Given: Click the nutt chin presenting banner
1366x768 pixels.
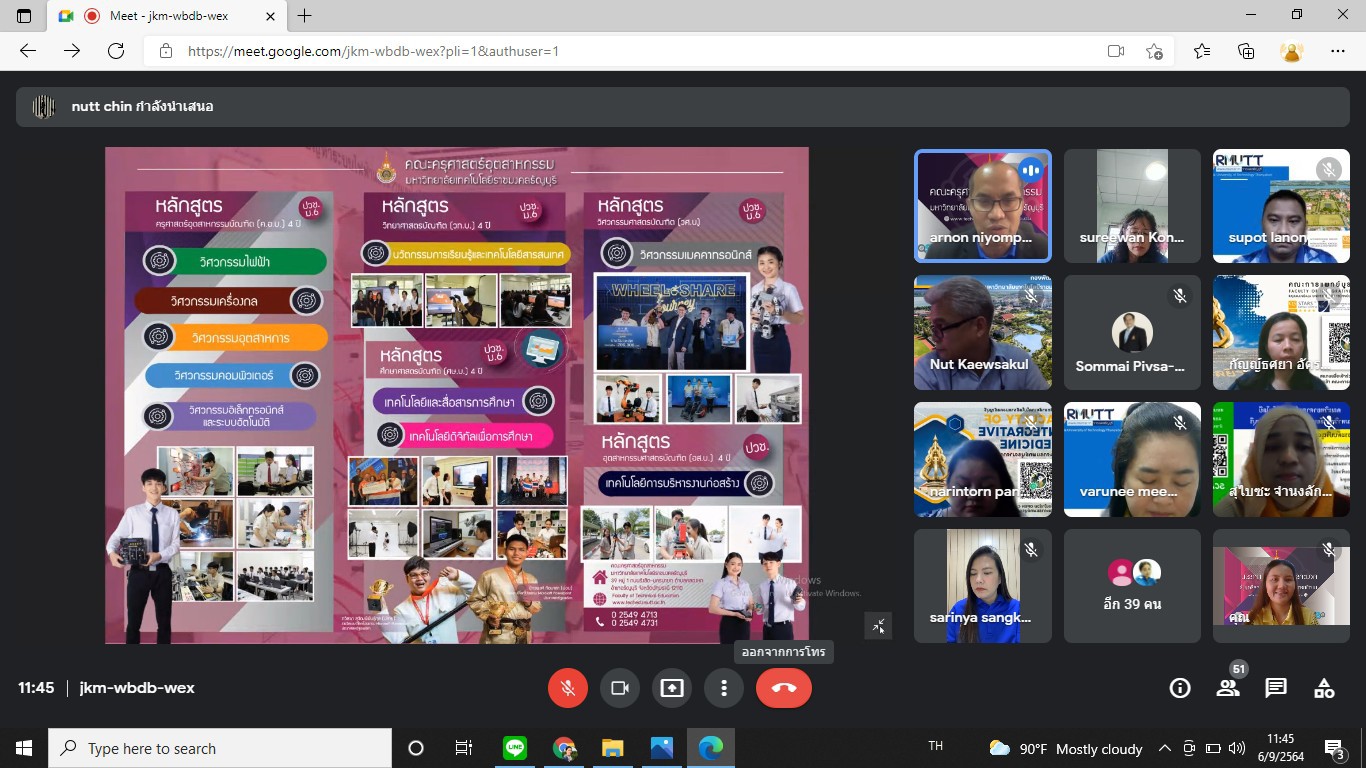Looking at the screenshot, I should [683, 106].
